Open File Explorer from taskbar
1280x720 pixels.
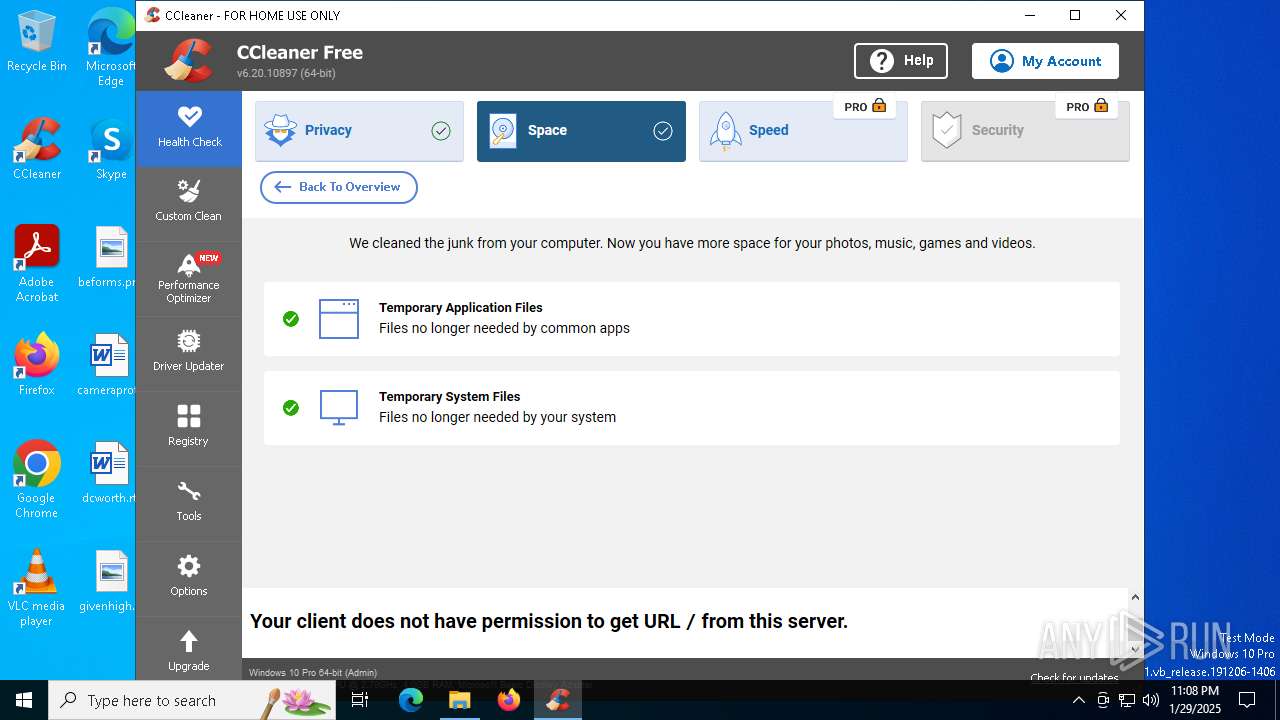pos(460,700)
